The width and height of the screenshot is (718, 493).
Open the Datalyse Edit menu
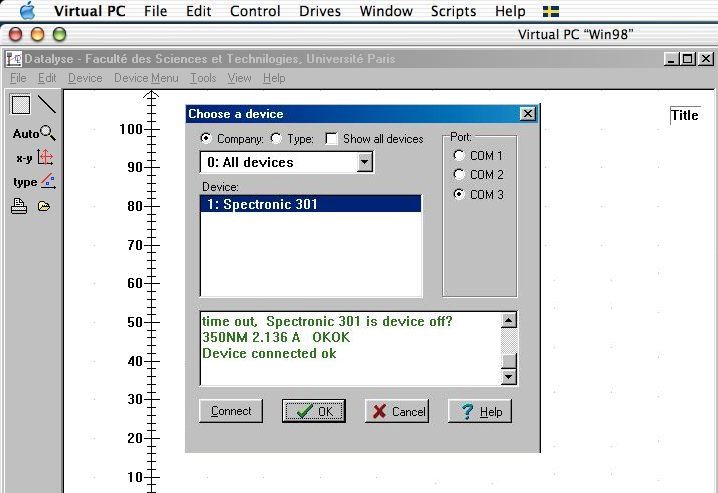(47, 78)
